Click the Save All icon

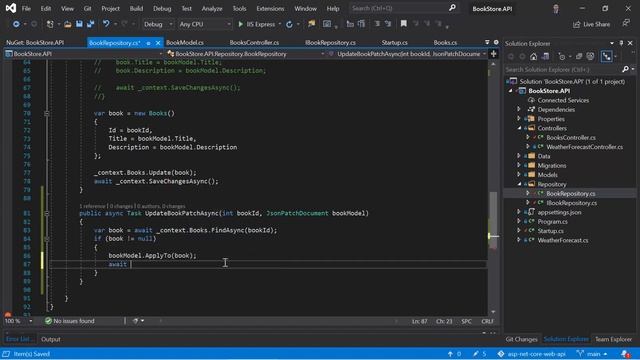(x=90, y=24)
